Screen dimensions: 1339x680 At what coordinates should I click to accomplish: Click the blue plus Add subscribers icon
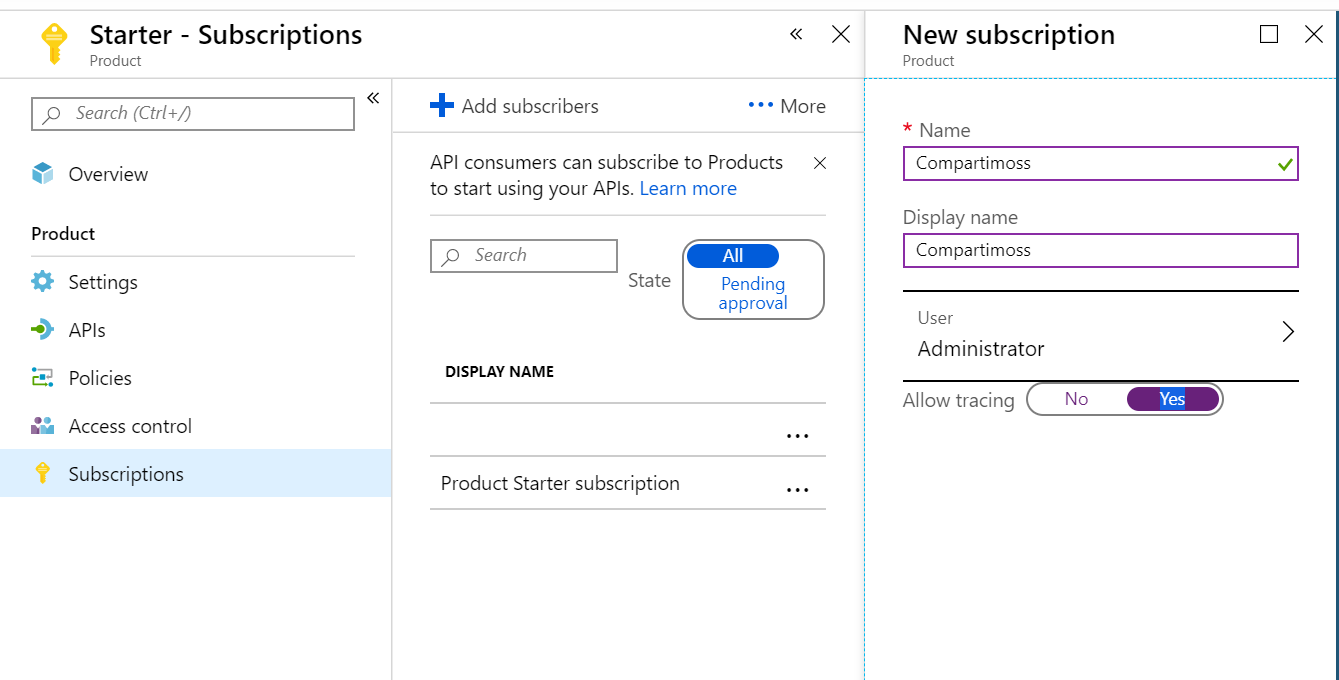click(x=441, y=106)
